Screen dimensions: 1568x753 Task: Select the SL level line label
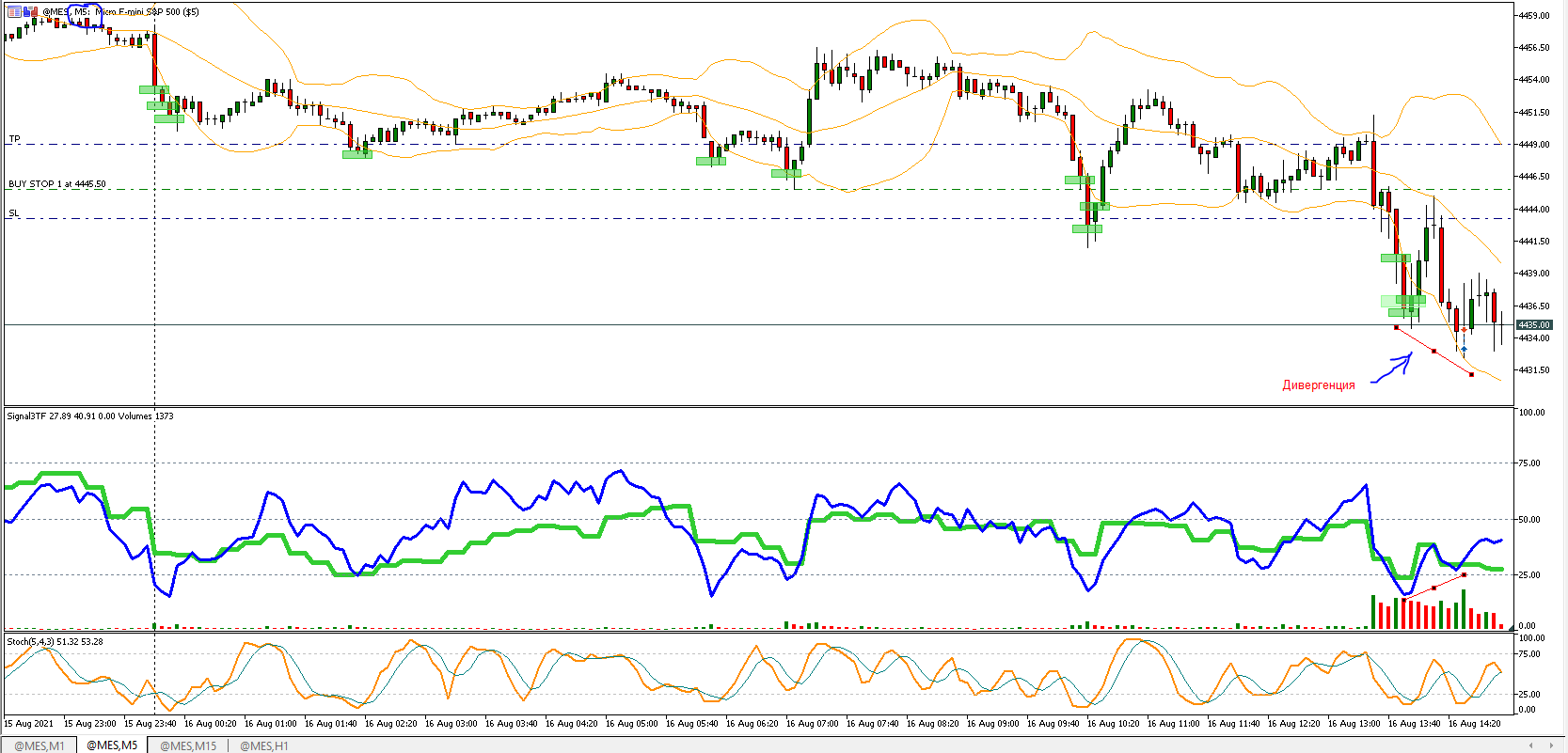[14, 213]
